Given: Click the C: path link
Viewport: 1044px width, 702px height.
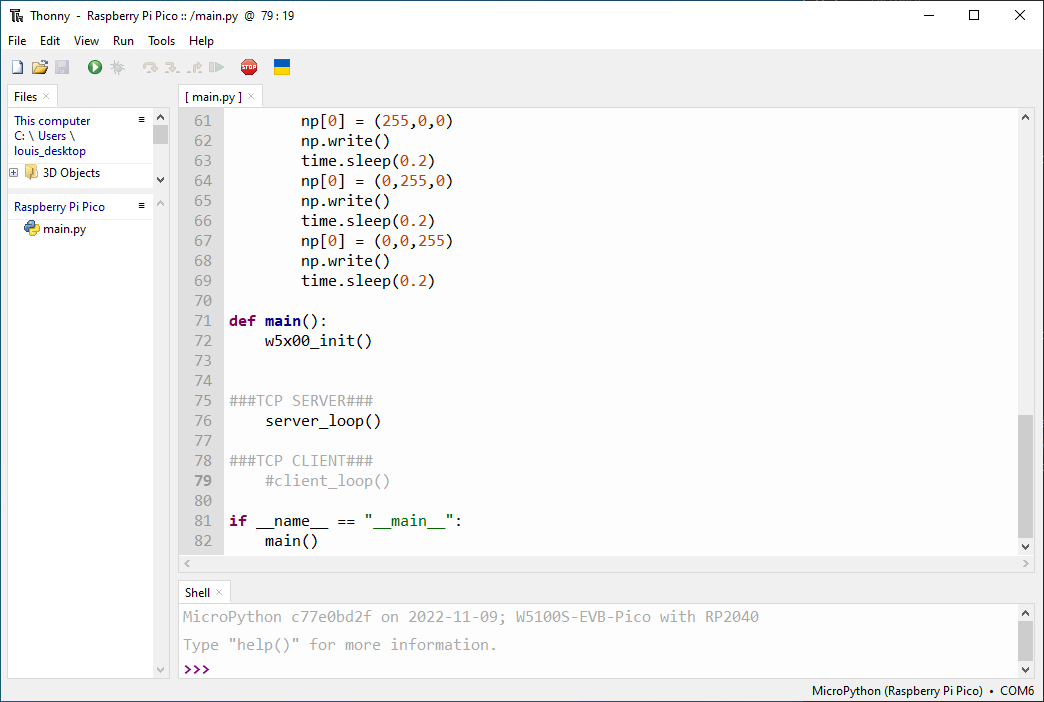Looking at the screenshot, I should point(19,136).
